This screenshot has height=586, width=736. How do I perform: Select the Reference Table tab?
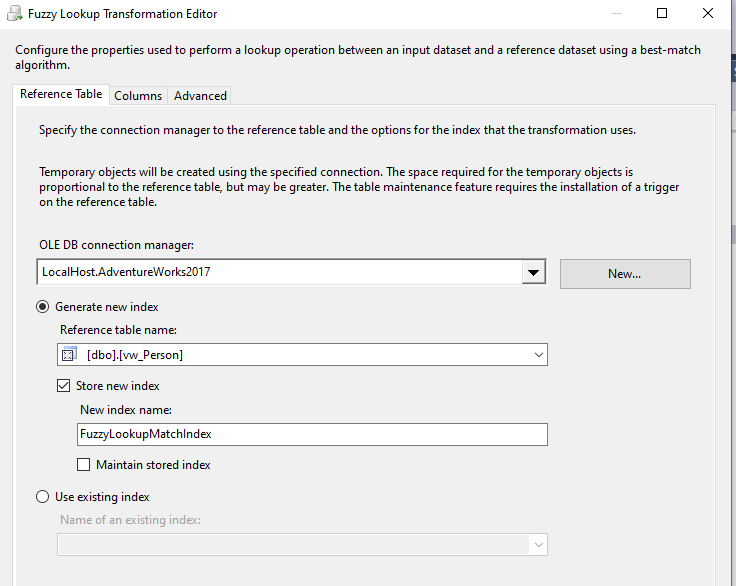pyautogui.click(x=61, y=94)
